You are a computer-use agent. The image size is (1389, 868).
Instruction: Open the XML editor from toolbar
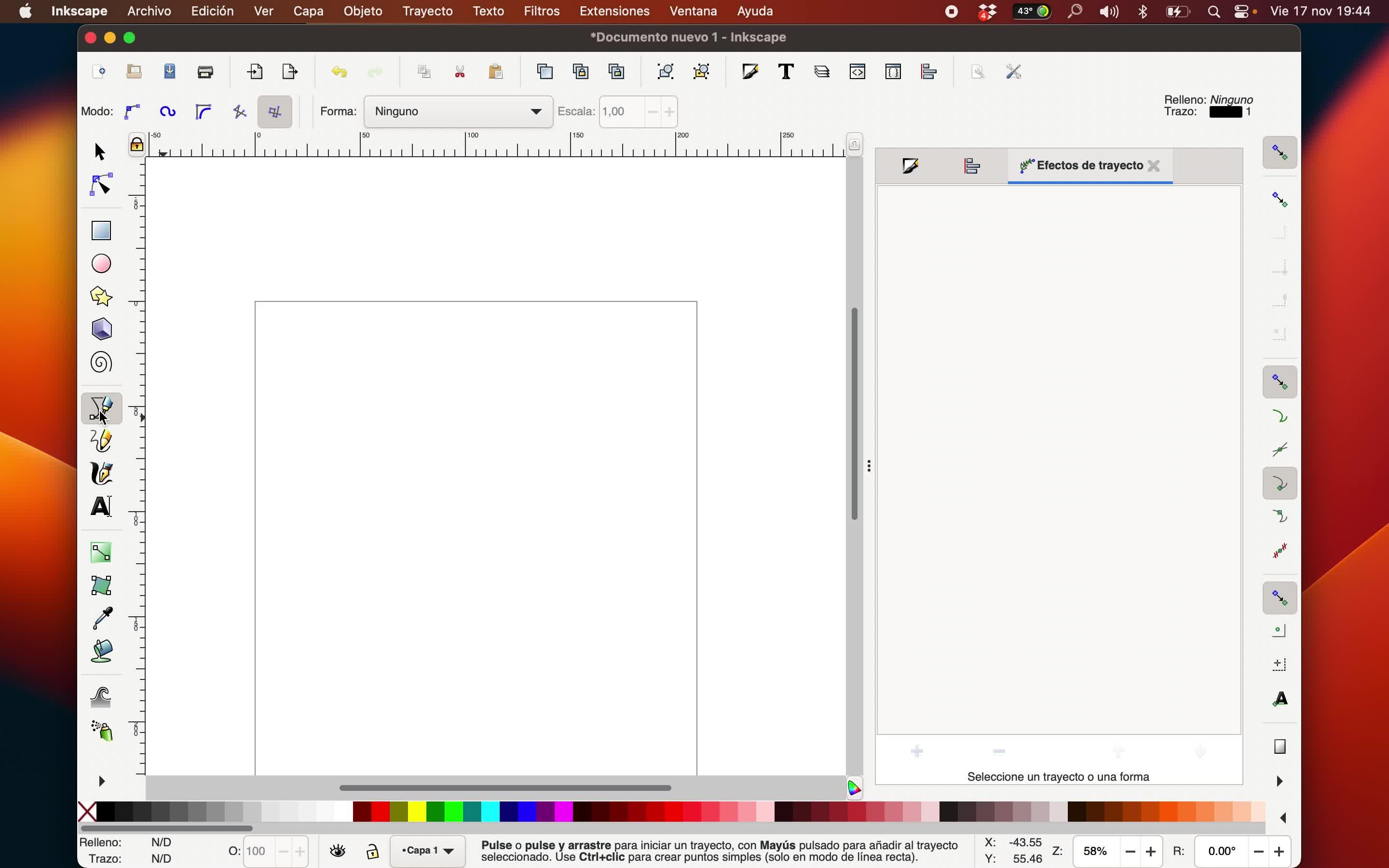tap(858, 72)
